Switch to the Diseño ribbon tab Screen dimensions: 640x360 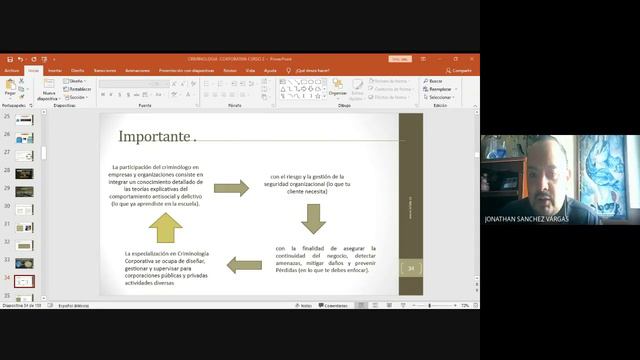click(78, 71)
